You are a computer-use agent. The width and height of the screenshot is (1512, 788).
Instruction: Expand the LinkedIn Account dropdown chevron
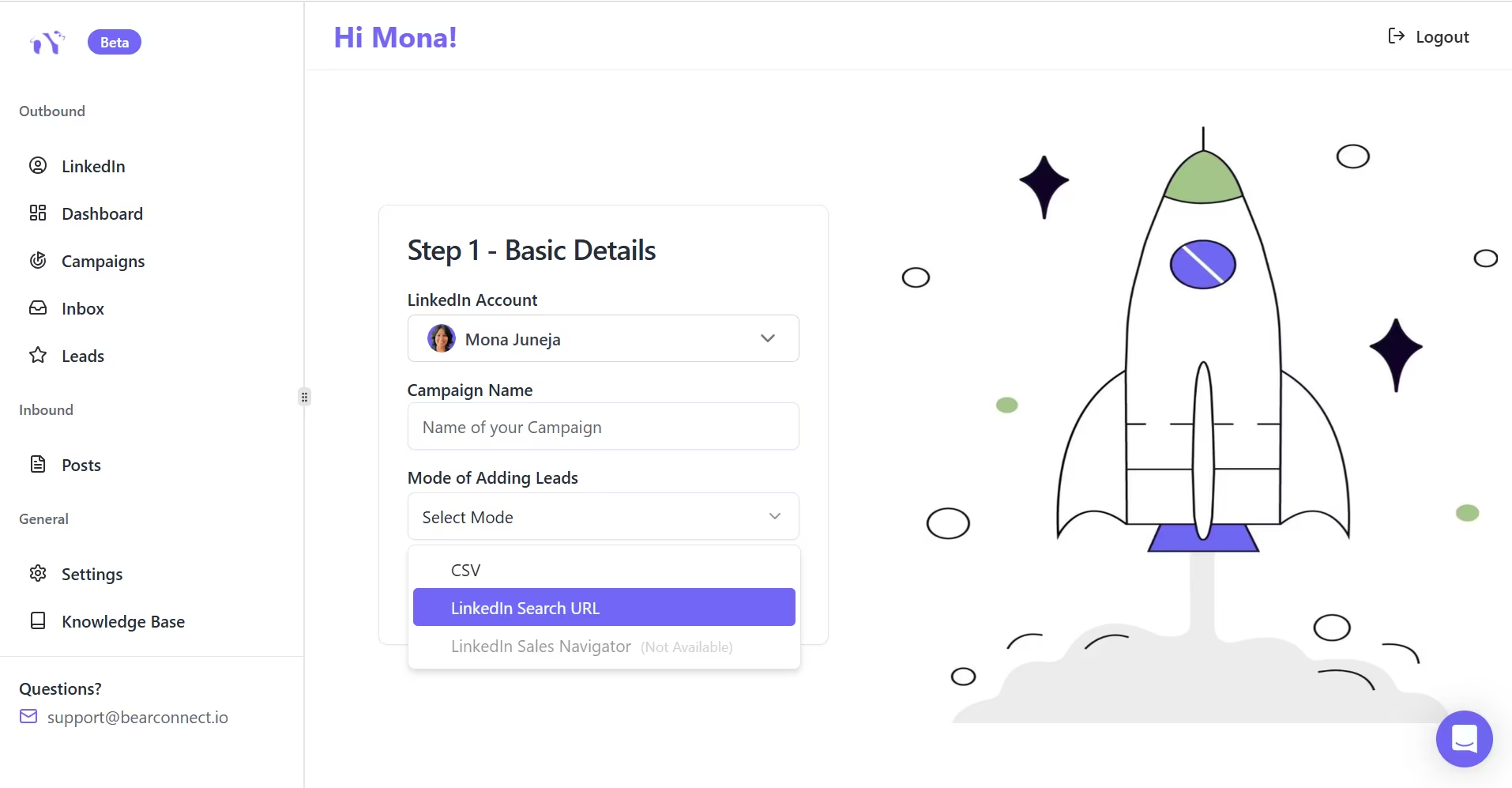tap(767, 339)
